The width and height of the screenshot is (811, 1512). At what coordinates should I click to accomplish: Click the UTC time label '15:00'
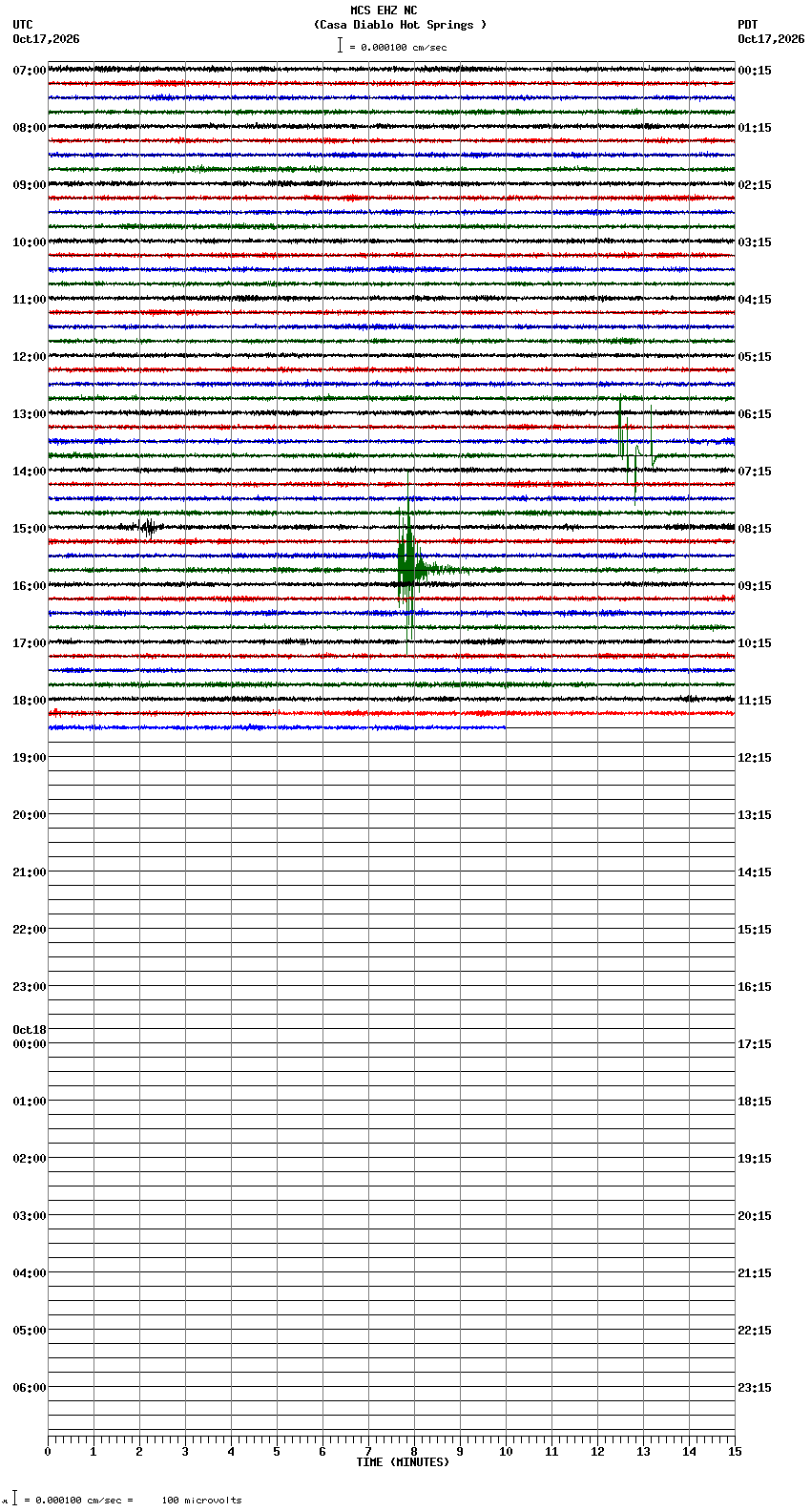coord(30,529)
